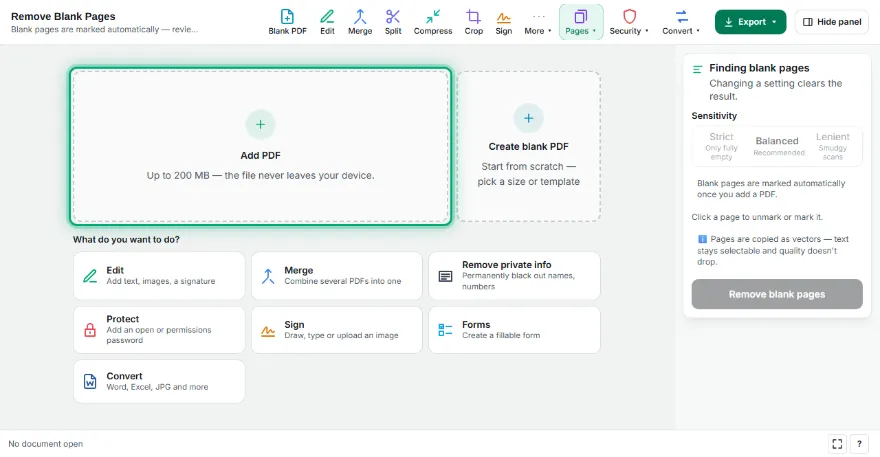Click the 'Sensitivity' label
This screenshot has height=457, width=880.
point(714,116)
